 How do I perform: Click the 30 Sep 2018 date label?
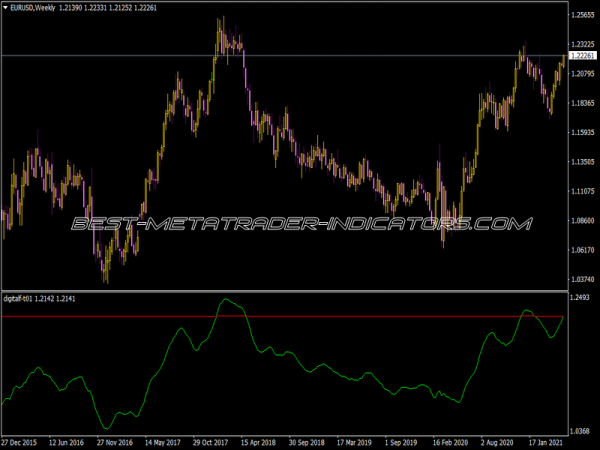pyautogui.click(x=306, y=440)
